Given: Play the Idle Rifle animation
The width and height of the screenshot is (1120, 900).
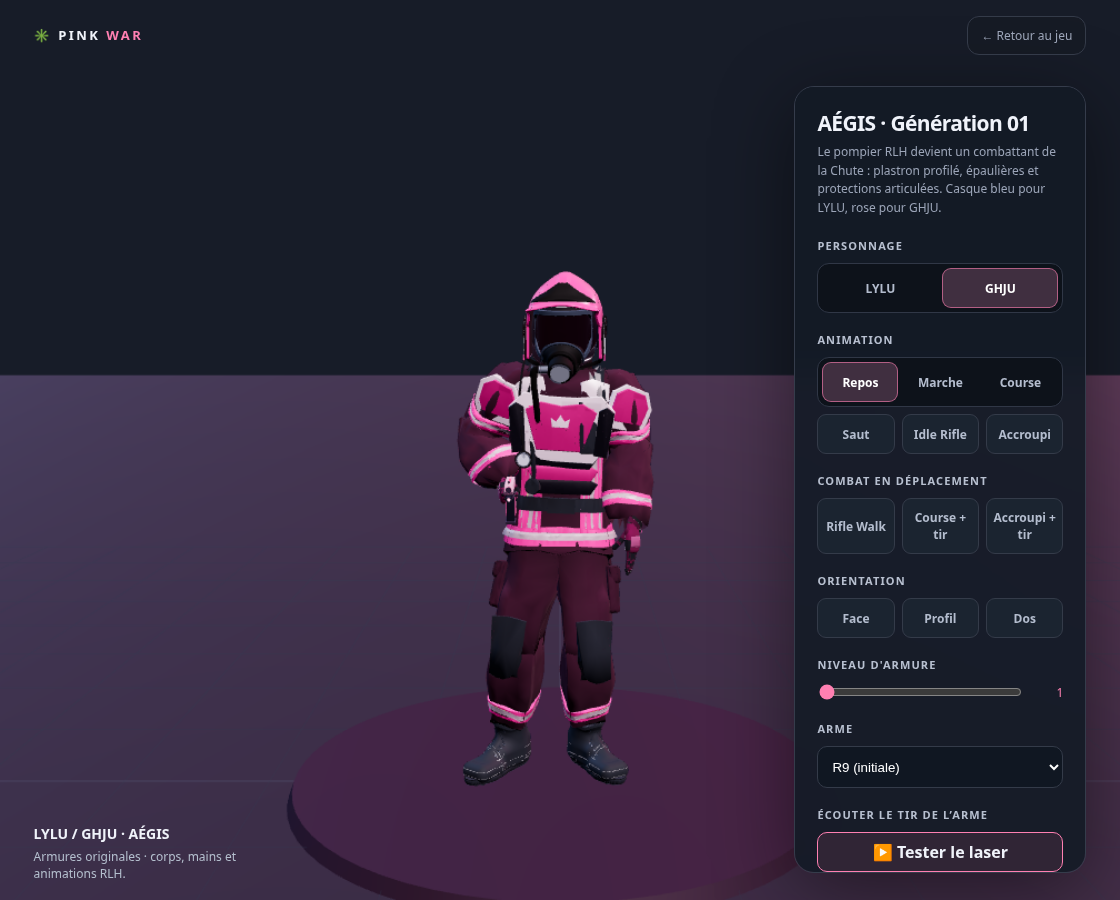Looking at the screenshot, I should pos(940,434).
